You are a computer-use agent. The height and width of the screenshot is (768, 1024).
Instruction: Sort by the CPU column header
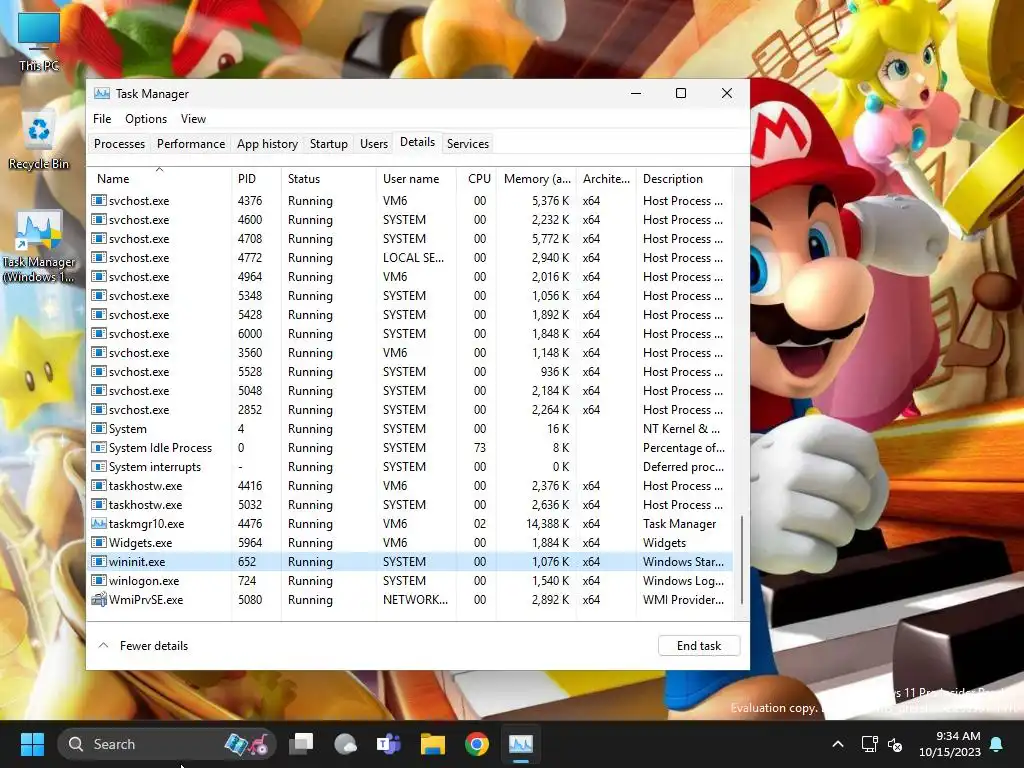477,179
